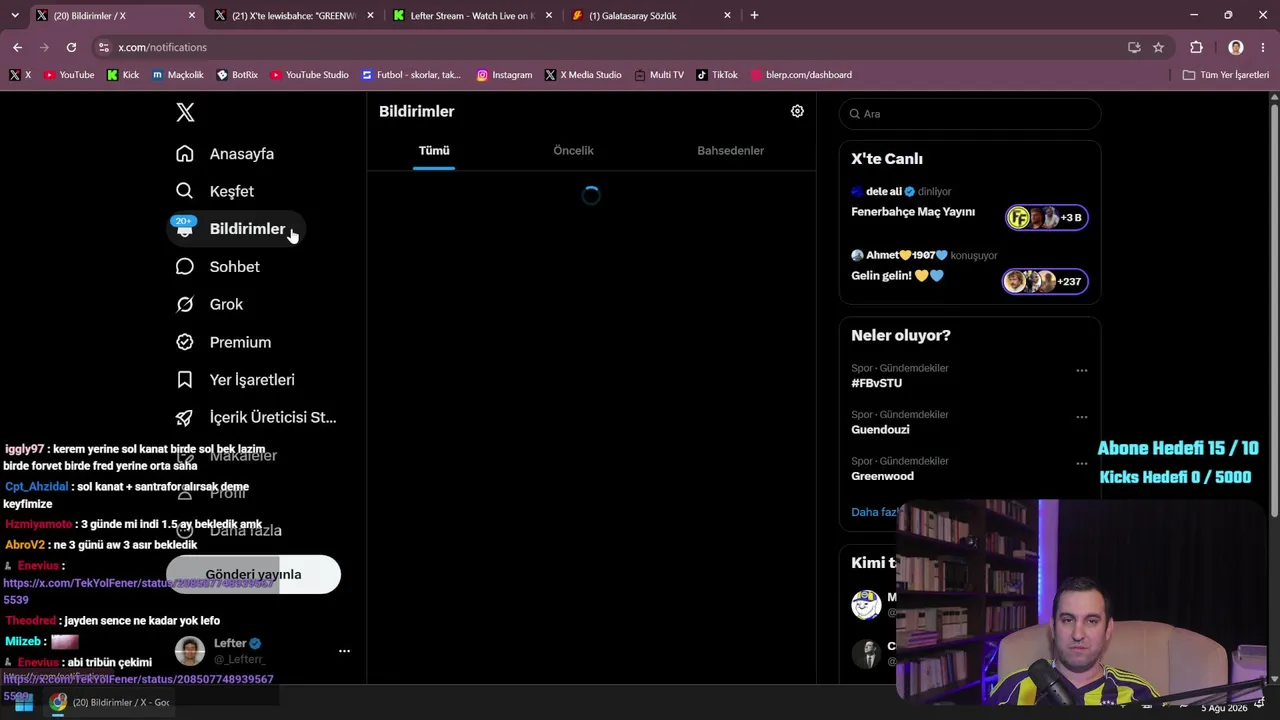Switch to Galatasaray Sözlük browser tab
The width and height of the screenshot is (1280, 720).
coord(651,16)
